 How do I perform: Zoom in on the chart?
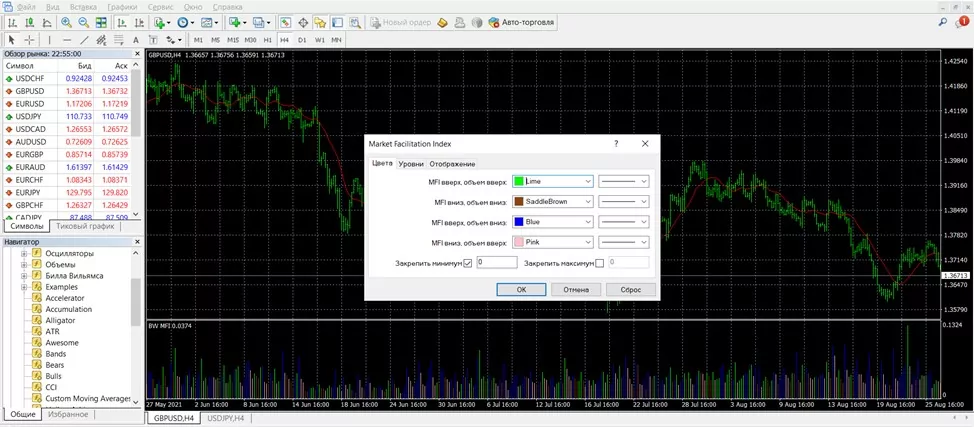(66, 23)
